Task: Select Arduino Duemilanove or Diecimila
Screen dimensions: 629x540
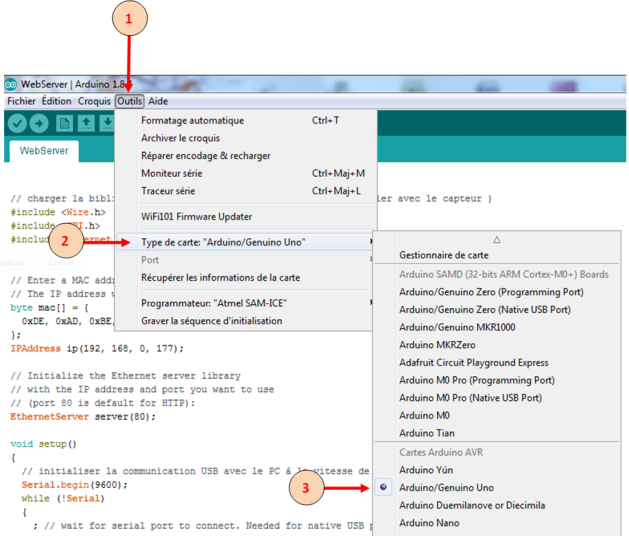Action: [497, 505]
